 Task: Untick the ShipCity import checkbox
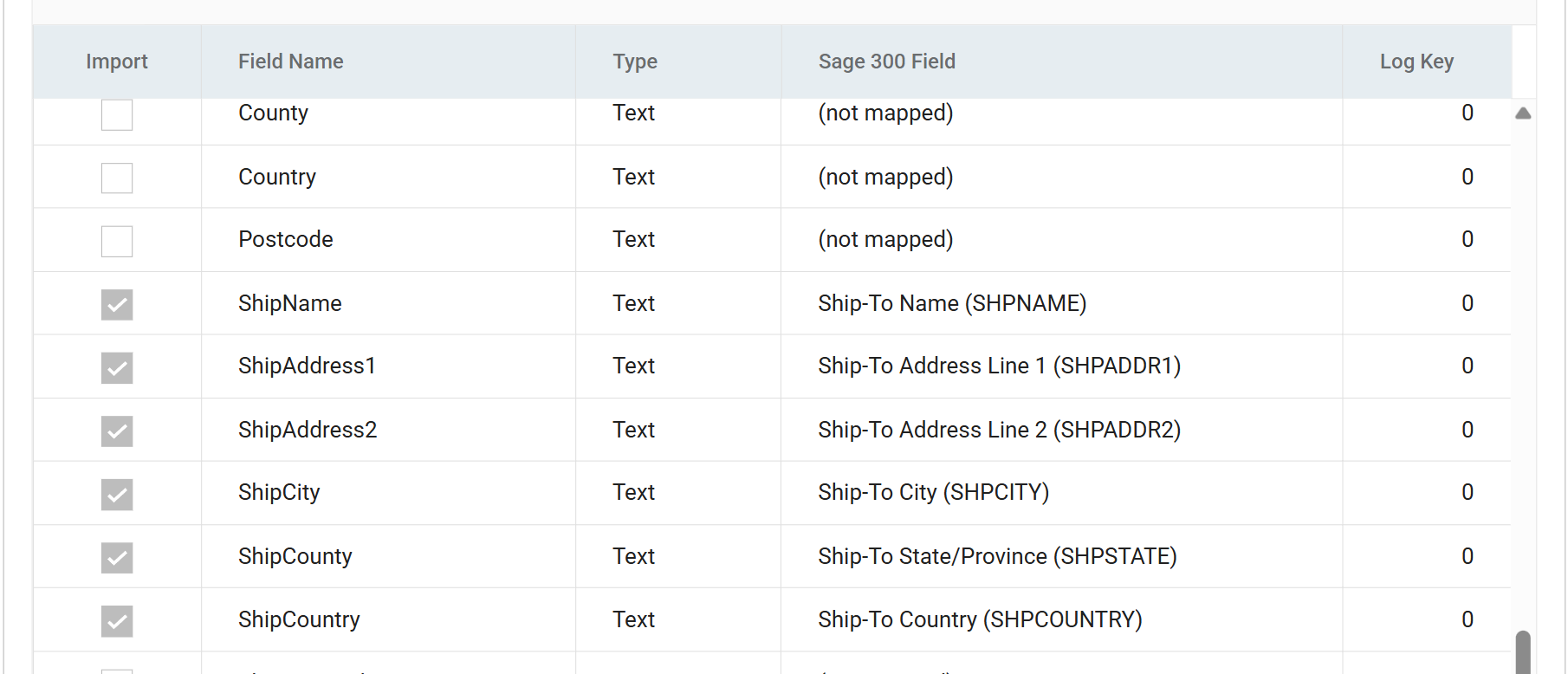point(117,494)
